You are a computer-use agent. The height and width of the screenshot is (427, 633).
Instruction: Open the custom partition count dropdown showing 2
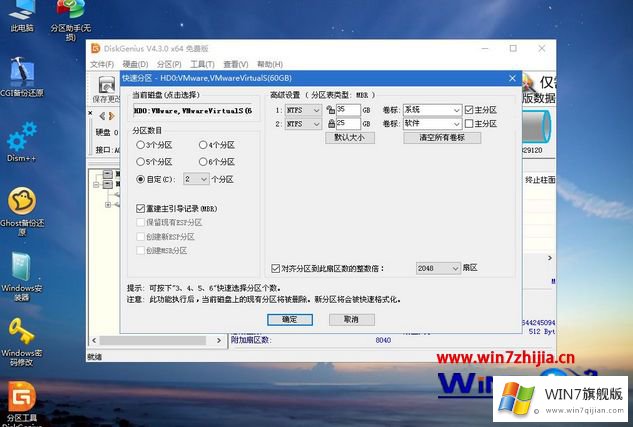pos(196,179)
